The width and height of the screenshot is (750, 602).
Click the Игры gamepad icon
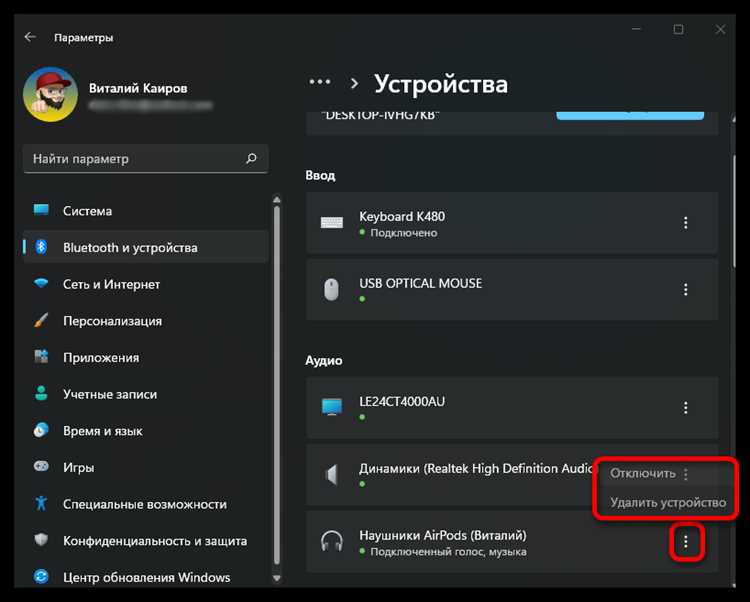click(41, 466)
